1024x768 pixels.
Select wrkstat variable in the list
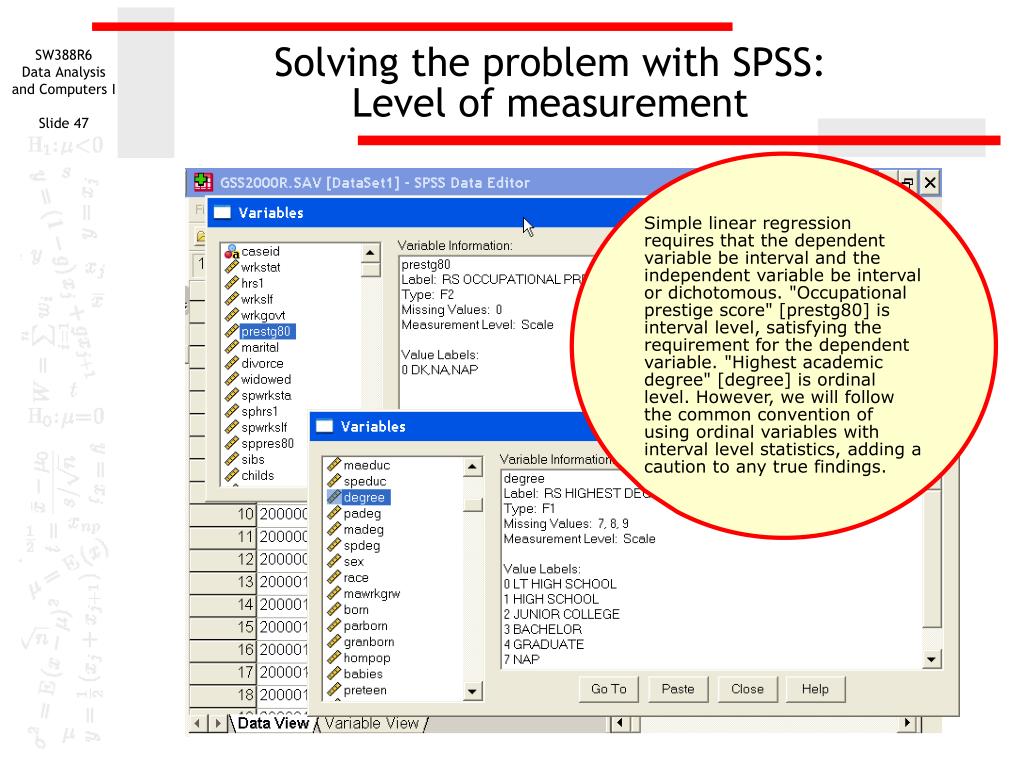pyautogui.click(x=260, y=267)
